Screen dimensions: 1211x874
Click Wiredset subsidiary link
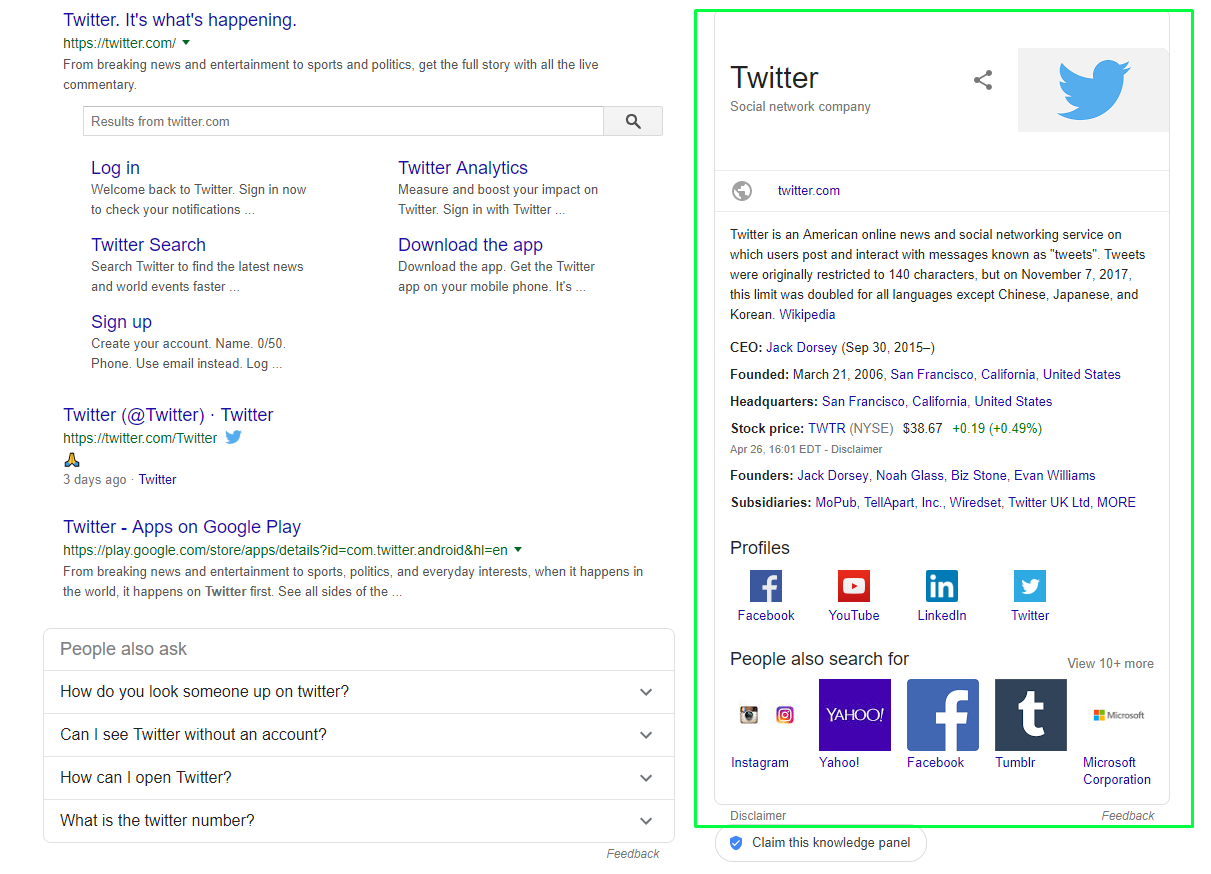click(975, 503)
